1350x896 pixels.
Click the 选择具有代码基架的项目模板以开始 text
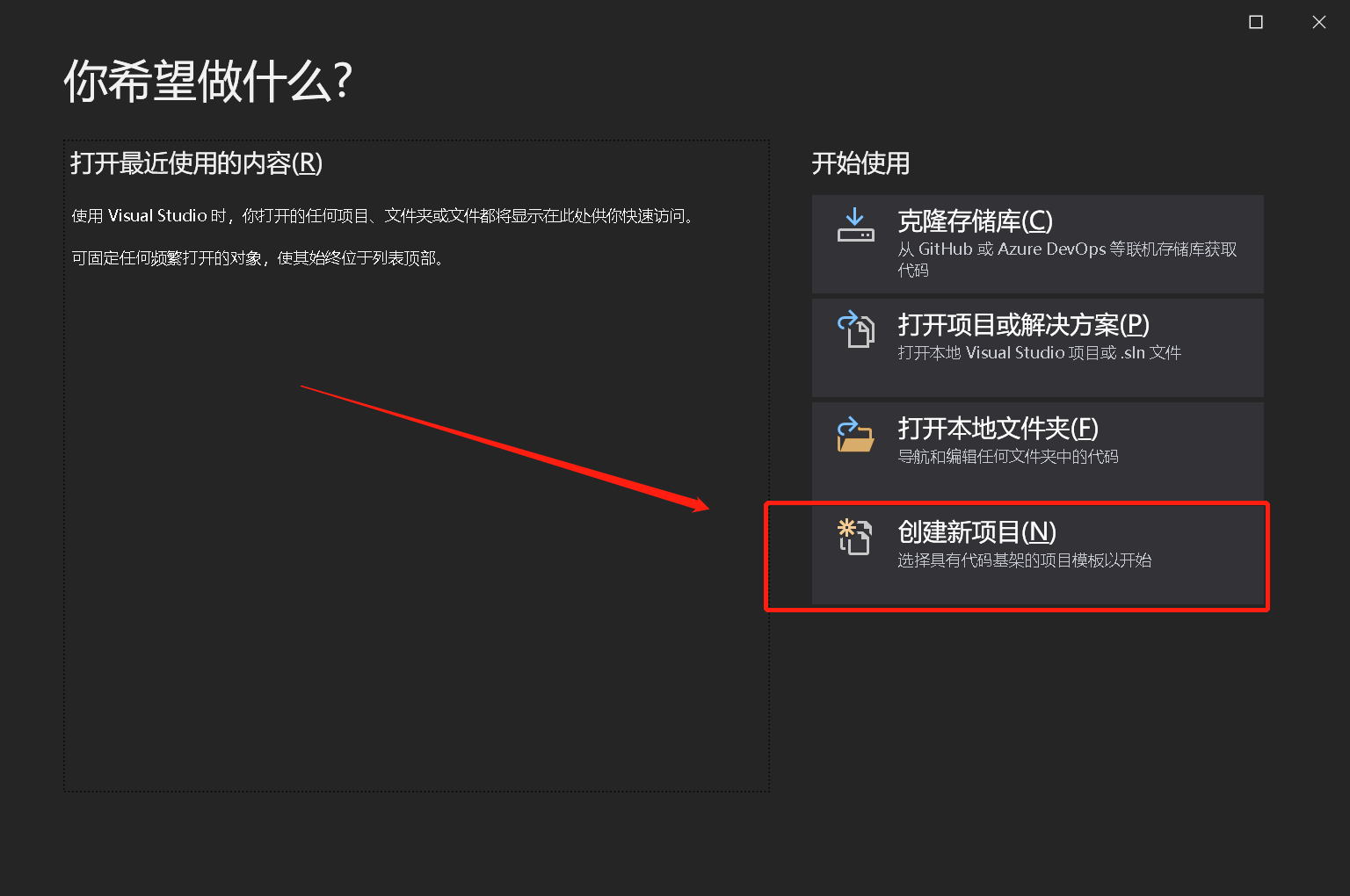click(1025, 560)
